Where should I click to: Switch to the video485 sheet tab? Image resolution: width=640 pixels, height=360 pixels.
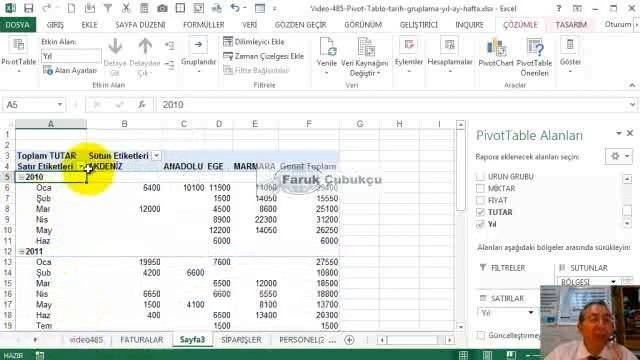click(x=86, y=340)
